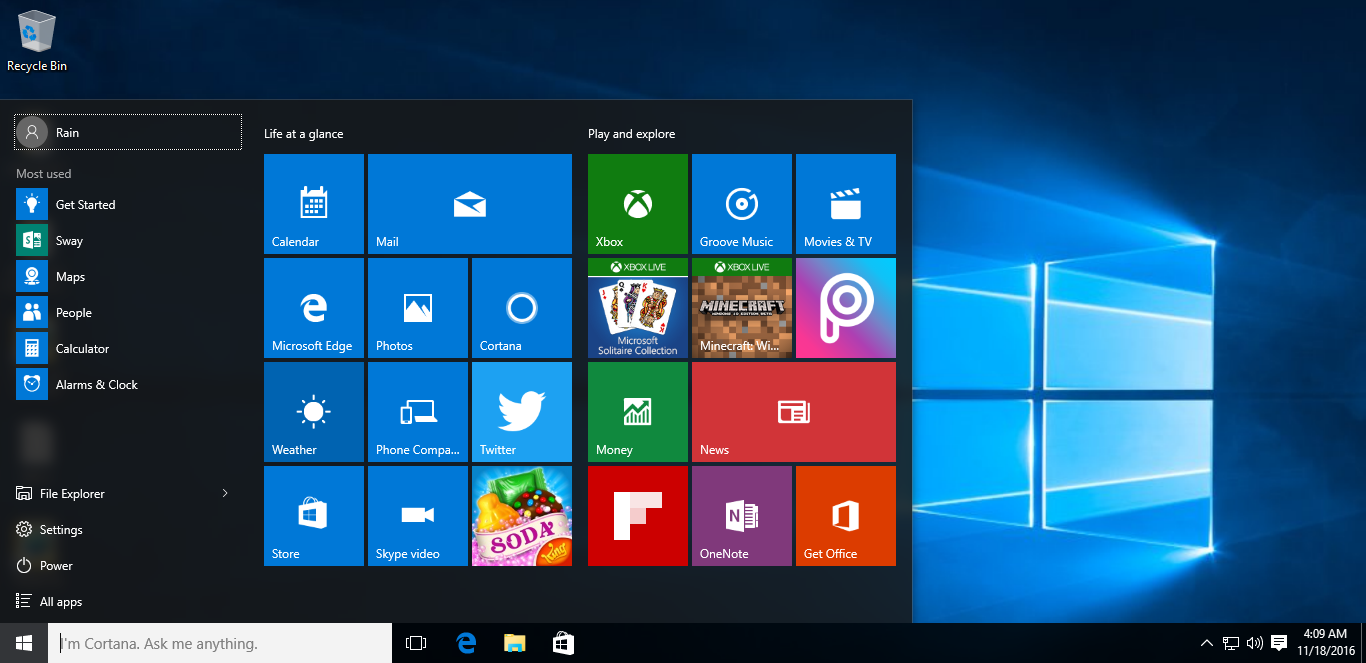The width and height of the screenshot is (1366, 663).
Task: Focus the Cortana search box
Action: point(220,643)
